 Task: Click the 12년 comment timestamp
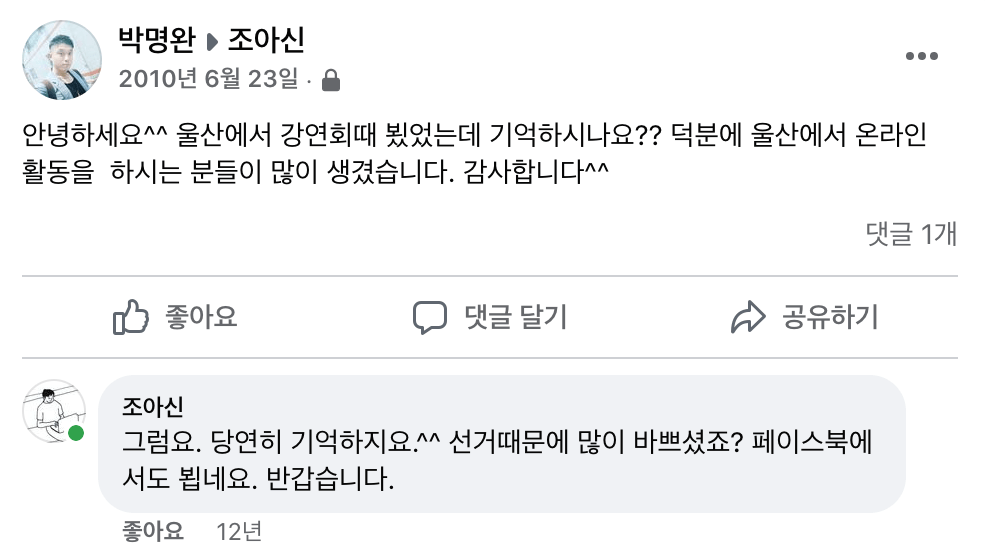(238, 531)
